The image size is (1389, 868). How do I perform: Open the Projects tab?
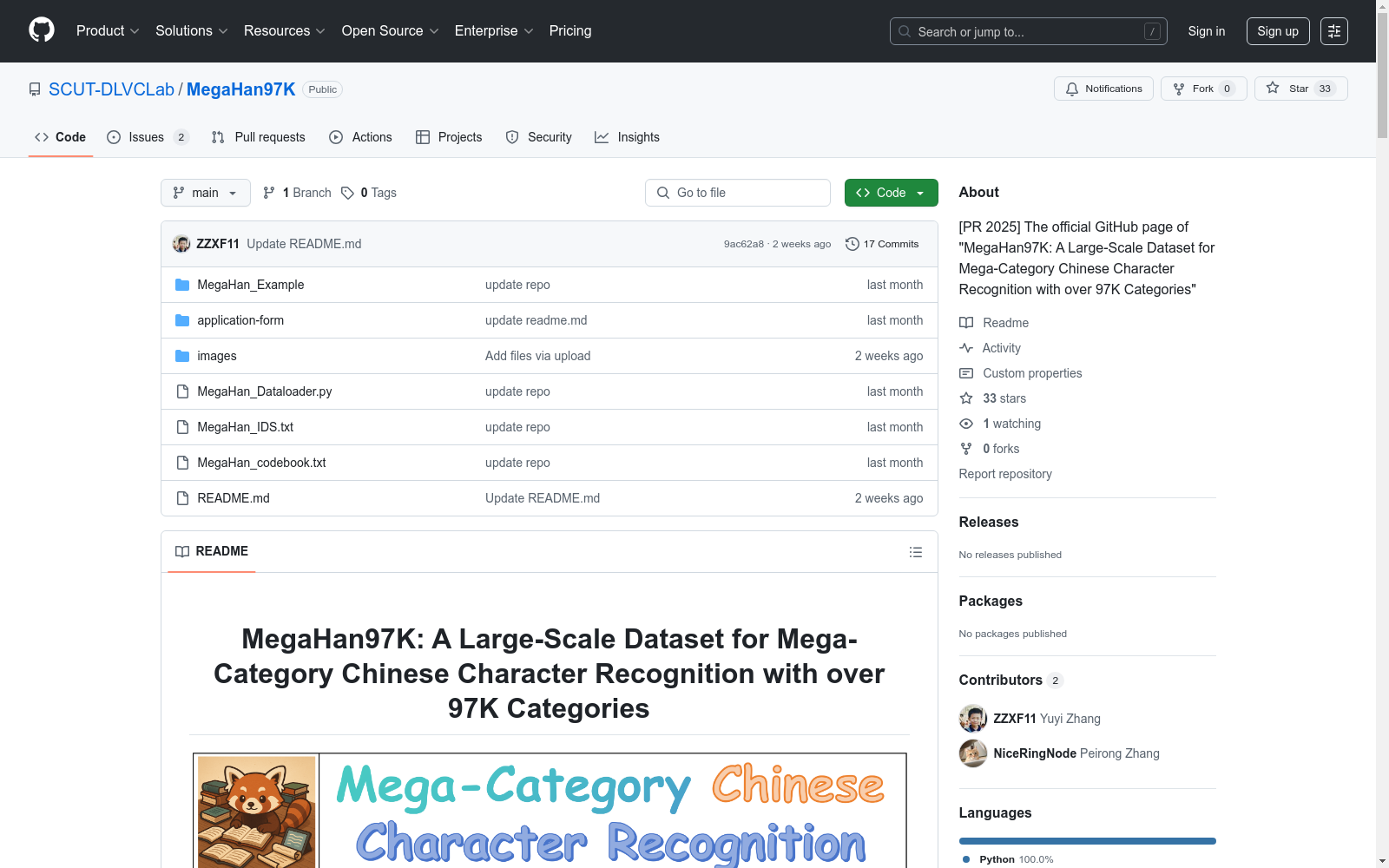point(449,137)
